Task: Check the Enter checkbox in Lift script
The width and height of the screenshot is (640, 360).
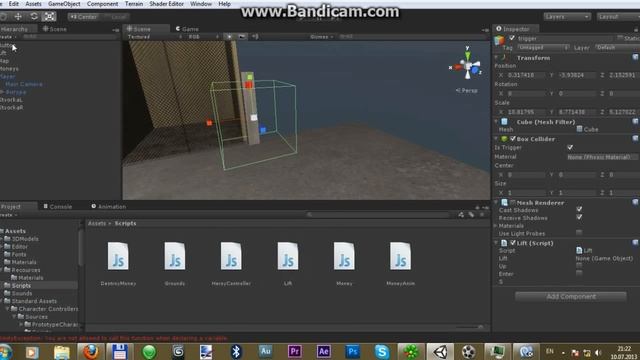Action: click(579, 273)
